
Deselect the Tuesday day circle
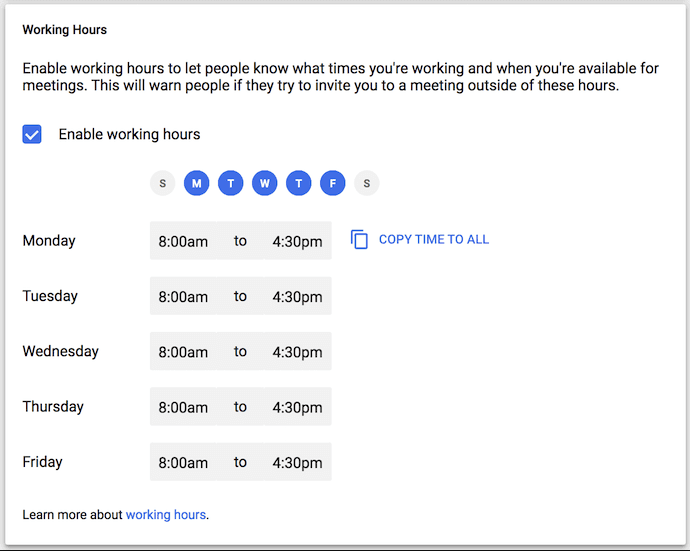tap(231, 183)
